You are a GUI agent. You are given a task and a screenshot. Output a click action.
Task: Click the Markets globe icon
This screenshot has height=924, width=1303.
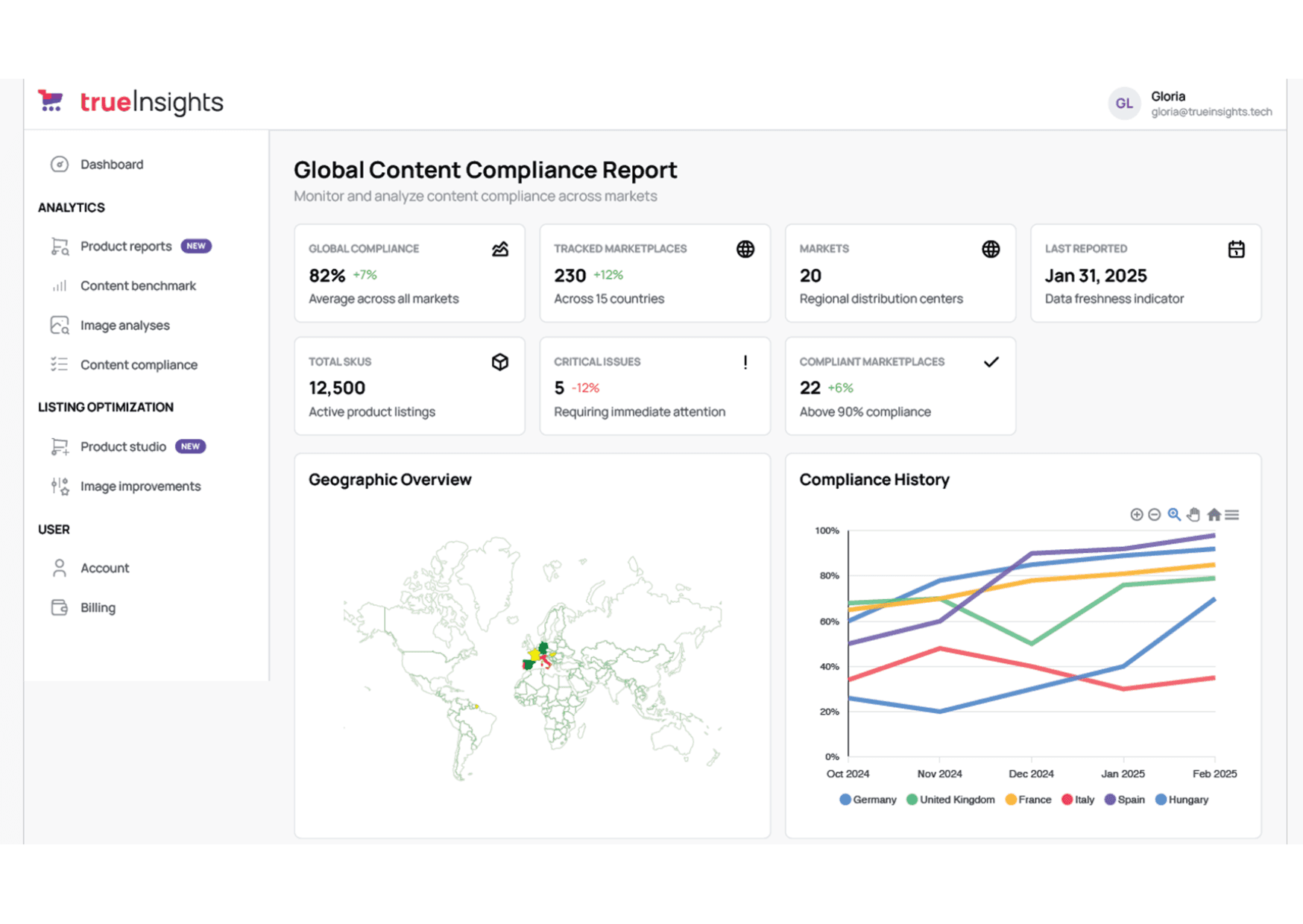991,249
